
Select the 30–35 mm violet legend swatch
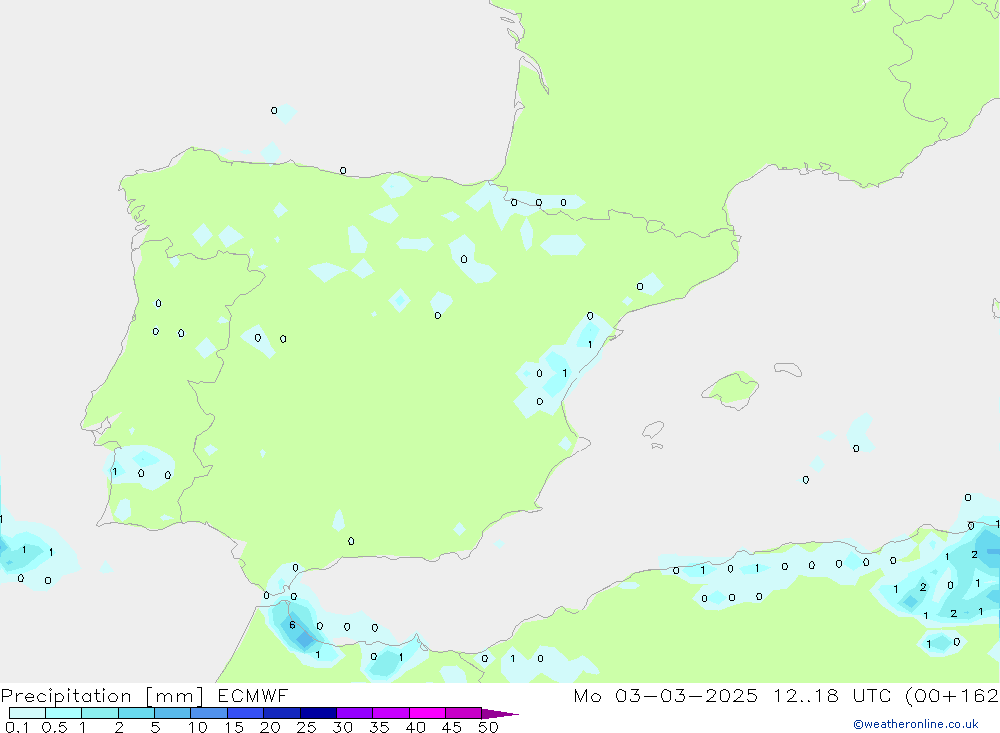pyautogui.click(x=354, y=713)
